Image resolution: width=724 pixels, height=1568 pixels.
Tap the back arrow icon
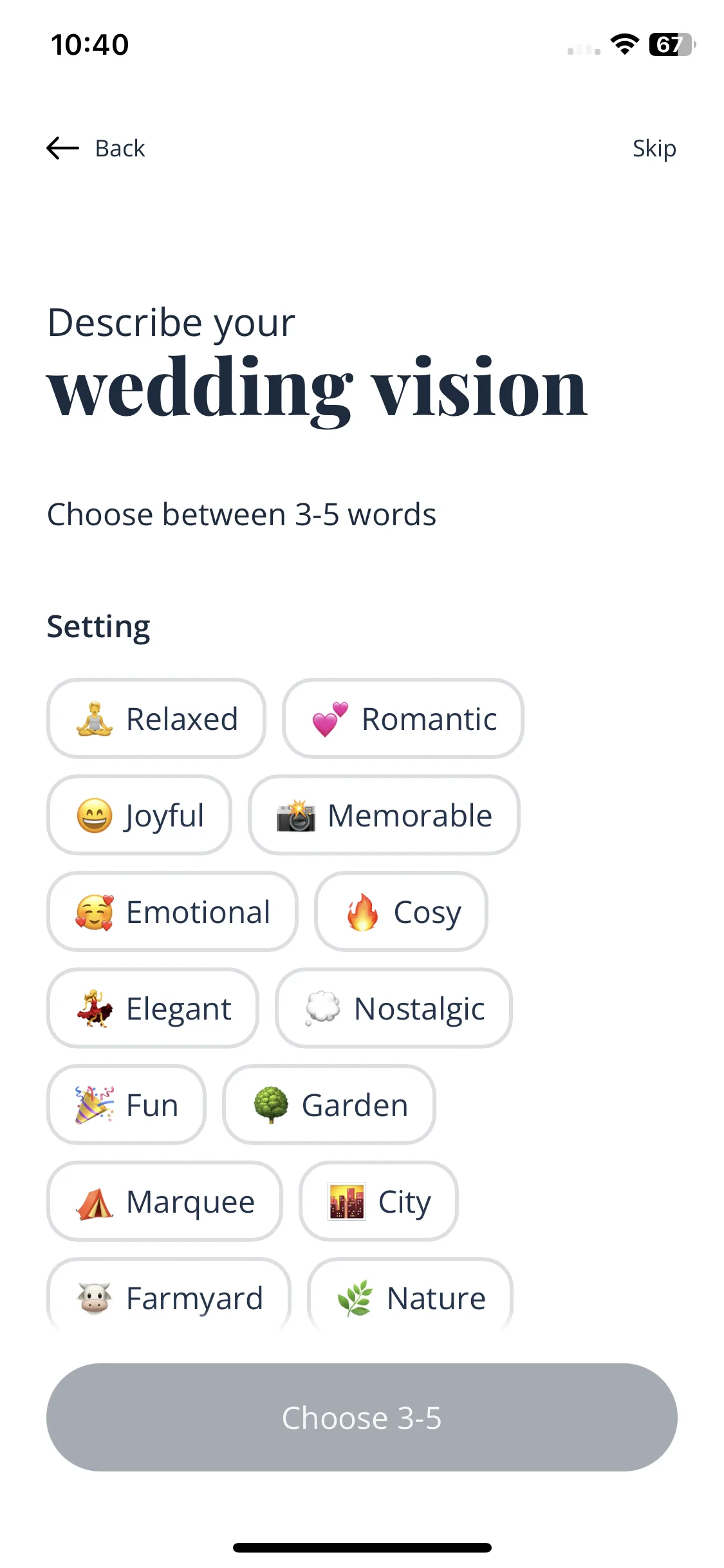pyautogui.click(x=63, y=148)
